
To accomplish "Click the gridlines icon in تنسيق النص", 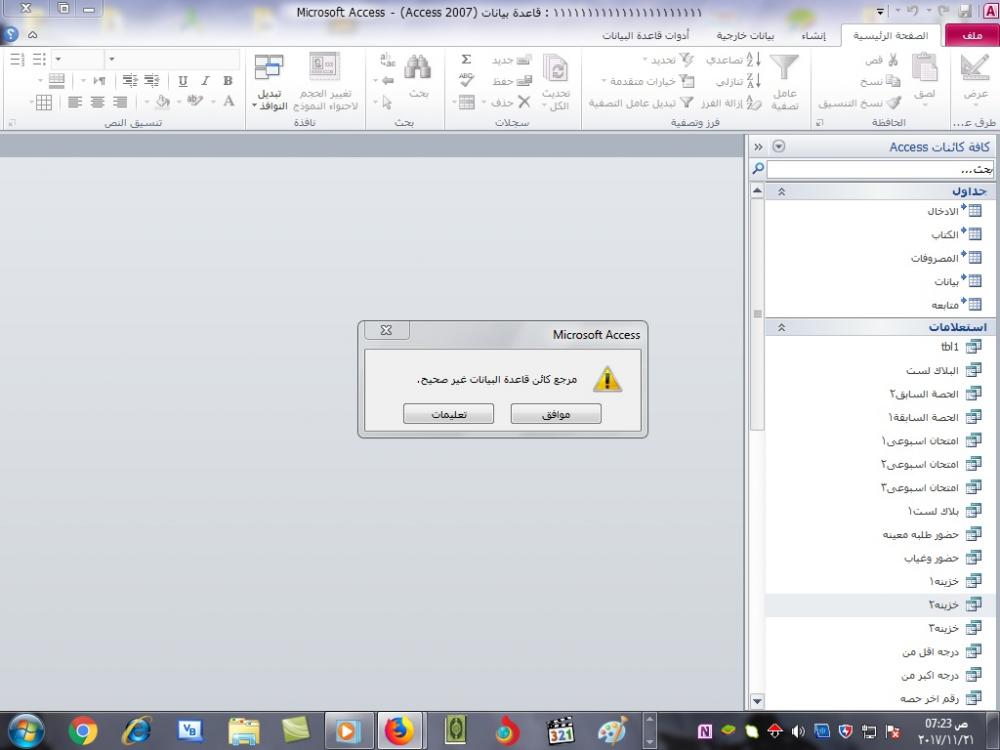I will tap(44, 102).
